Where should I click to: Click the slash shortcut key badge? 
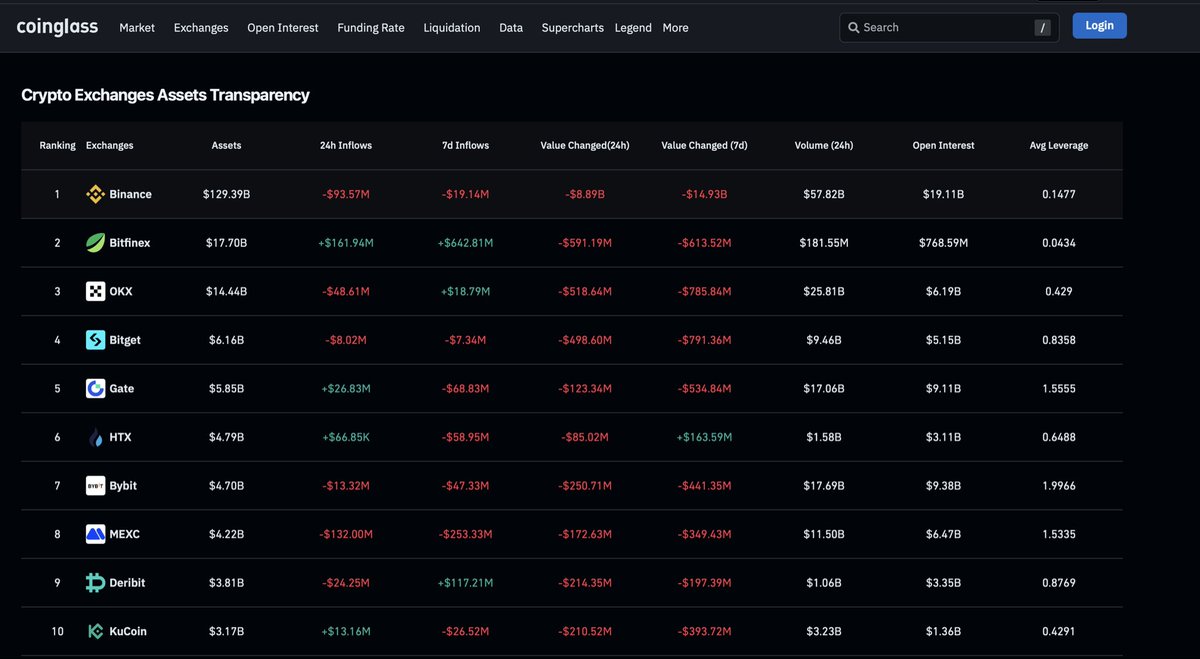tap(1043, 28)
